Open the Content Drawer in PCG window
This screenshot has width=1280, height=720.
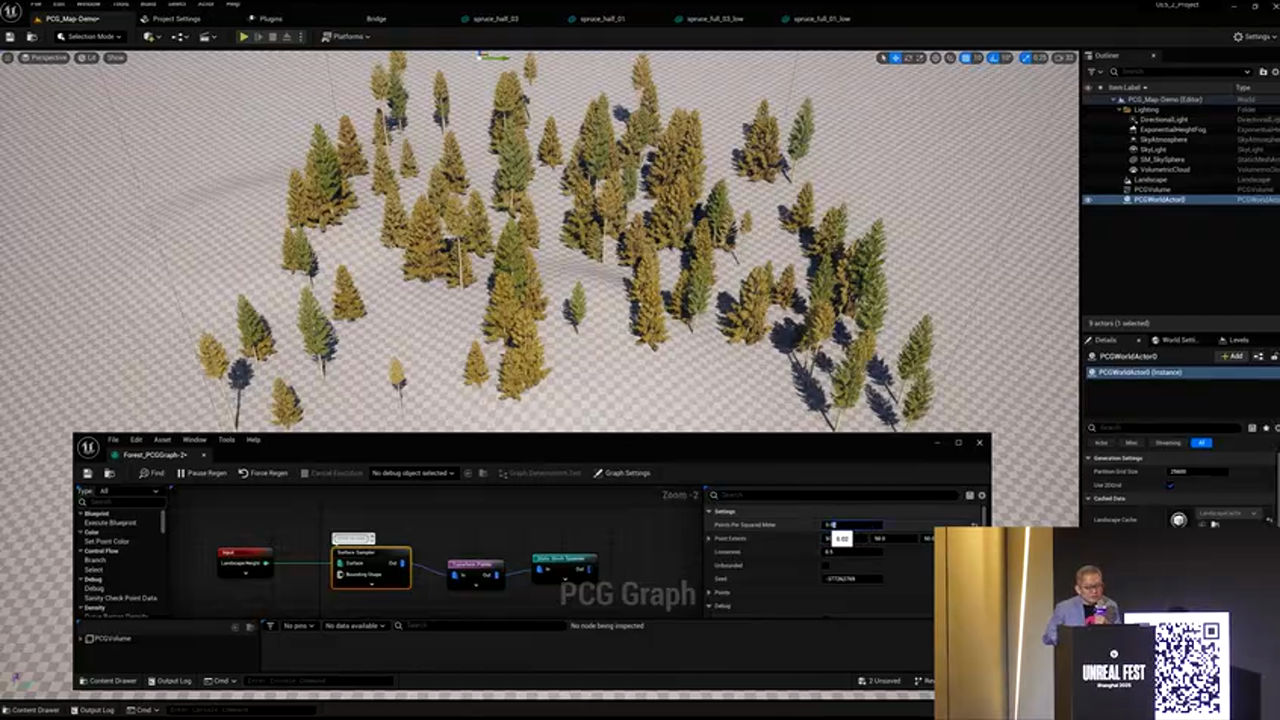[x=108, y=681]
